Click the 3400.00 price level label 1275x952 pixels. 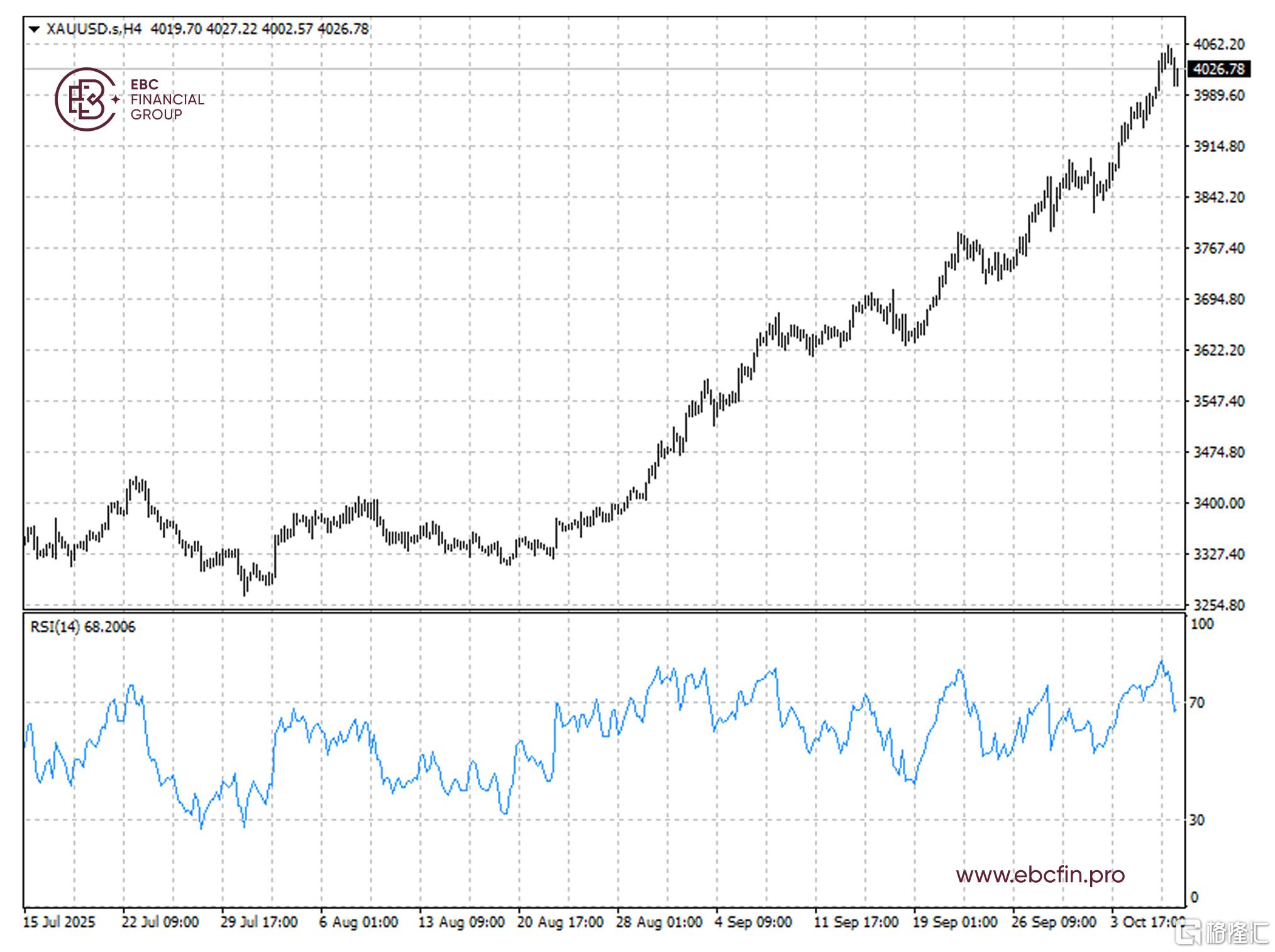point(1218,503)
